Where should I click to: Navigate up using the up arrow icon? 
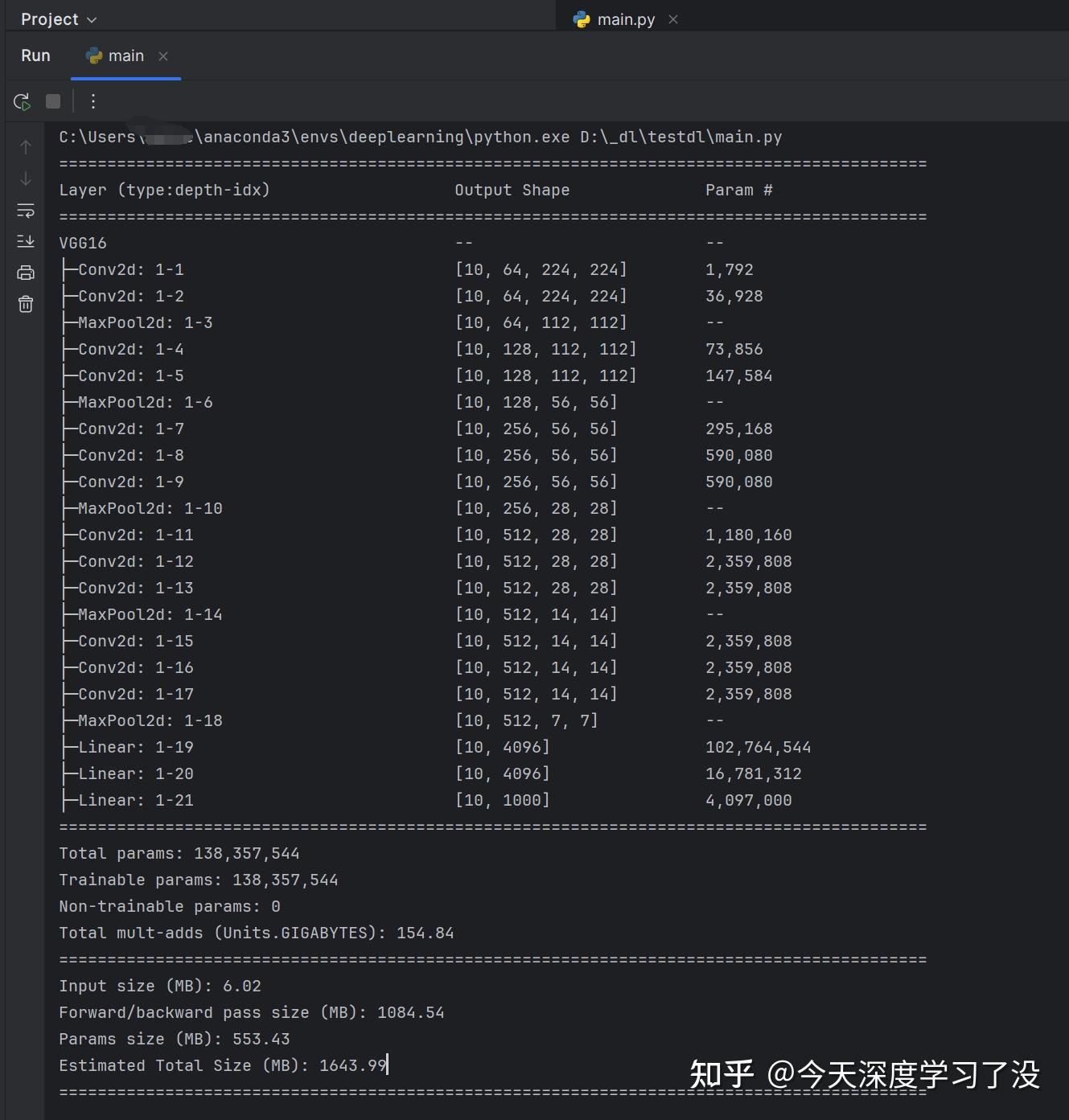[x=25, y=146]
